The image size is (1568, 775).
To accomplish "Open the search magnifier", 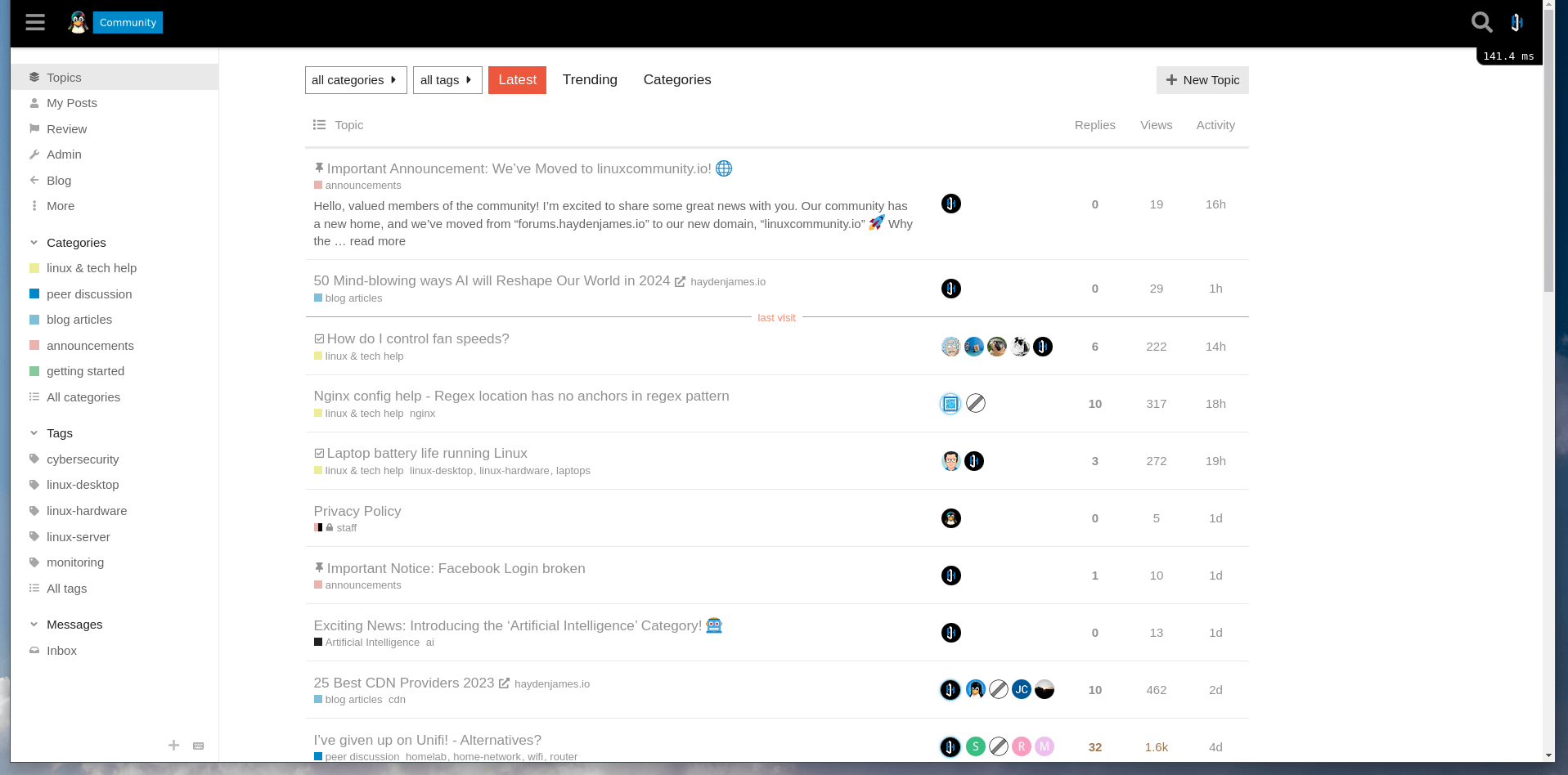I will 1480,22.
